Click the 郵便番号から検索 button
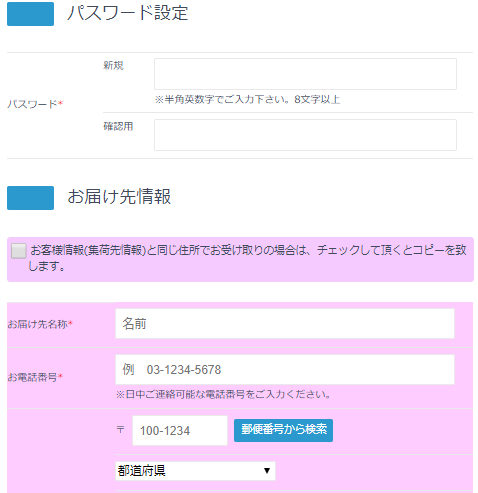Image resolution: width=478 pixels, height=493 pixels. tap(283, 430)
